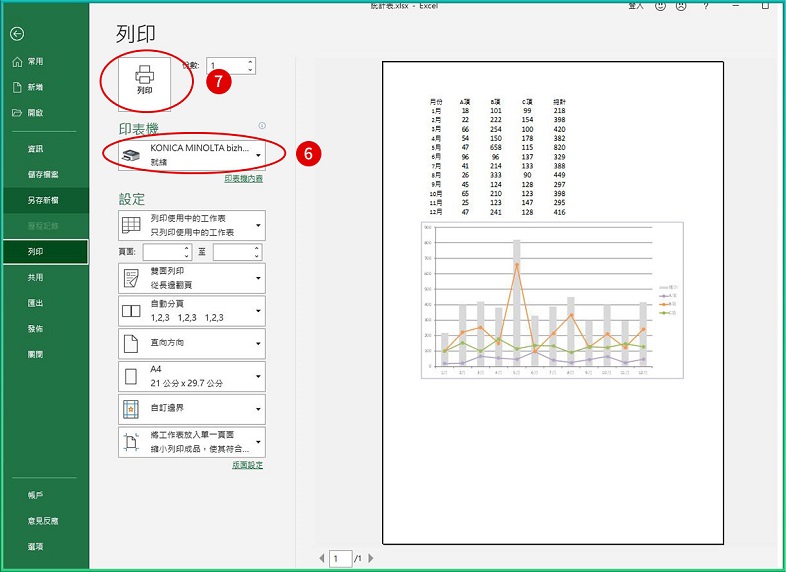Click the printer info icon beside 印表機
This screenshot has width=786, height=572.
(262, 126)
